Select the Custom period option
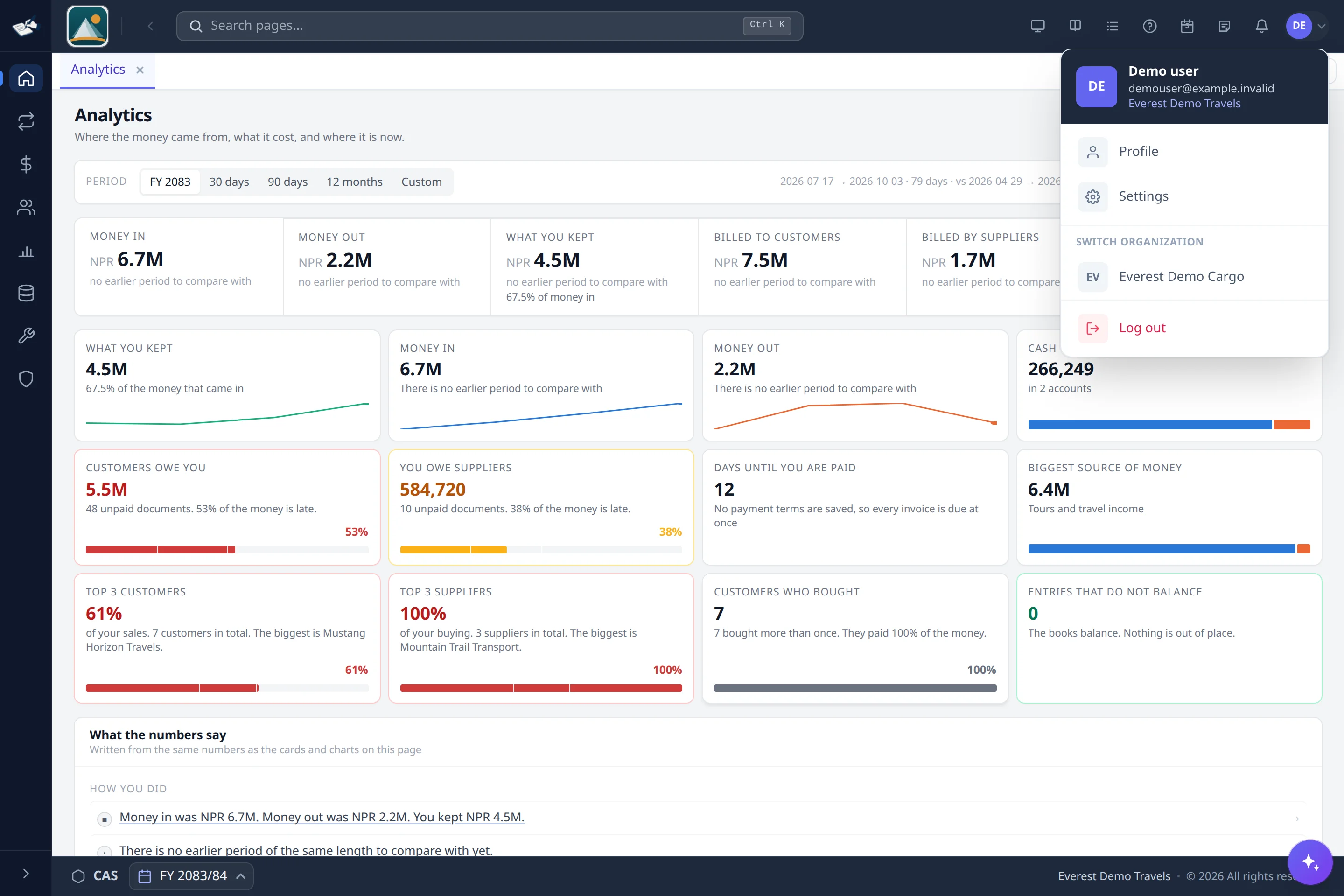1344x896 pixels. coord(421,182)
